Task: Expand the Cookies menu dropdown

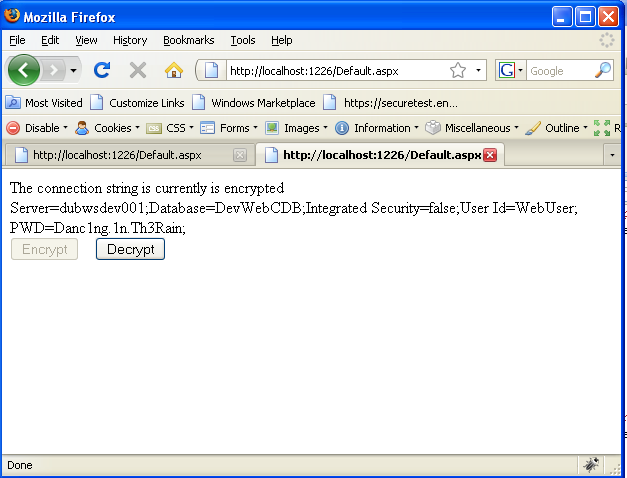Action: [137, 128]
